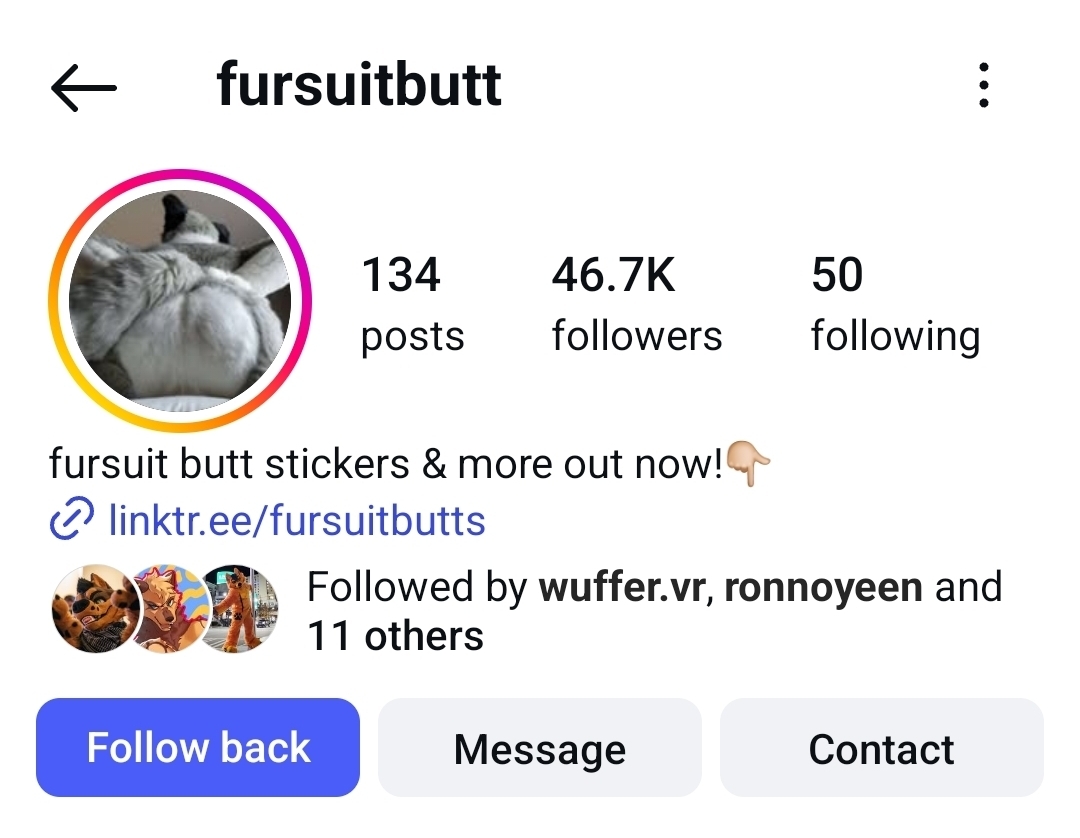The height and width of the screenshot is (838, 1080).
Task: View the fursuitbutt profile picture story
Action: [x=180, y=300]
